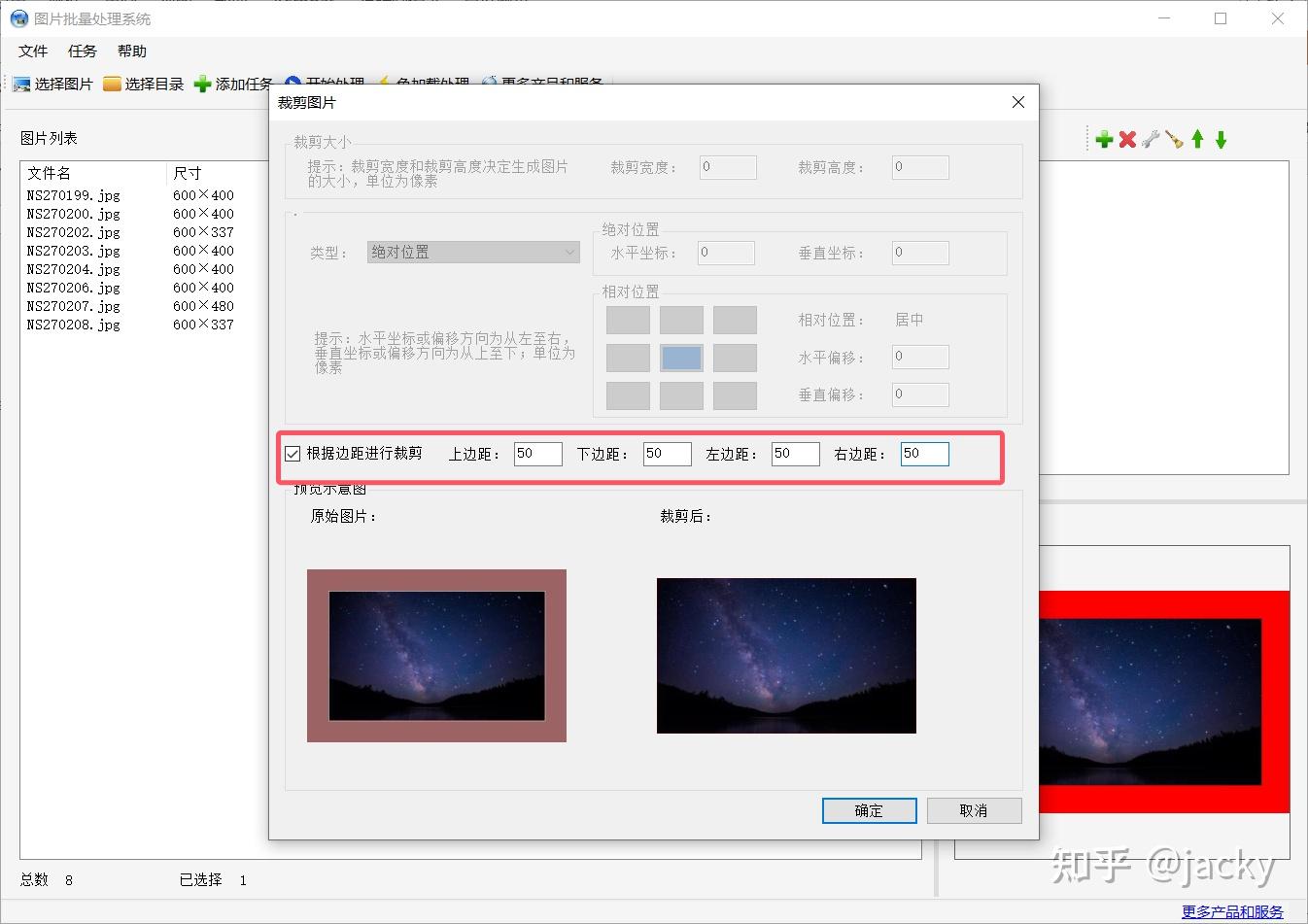
Task: Click the 上边距 margin input field
Action: [537, 453]
